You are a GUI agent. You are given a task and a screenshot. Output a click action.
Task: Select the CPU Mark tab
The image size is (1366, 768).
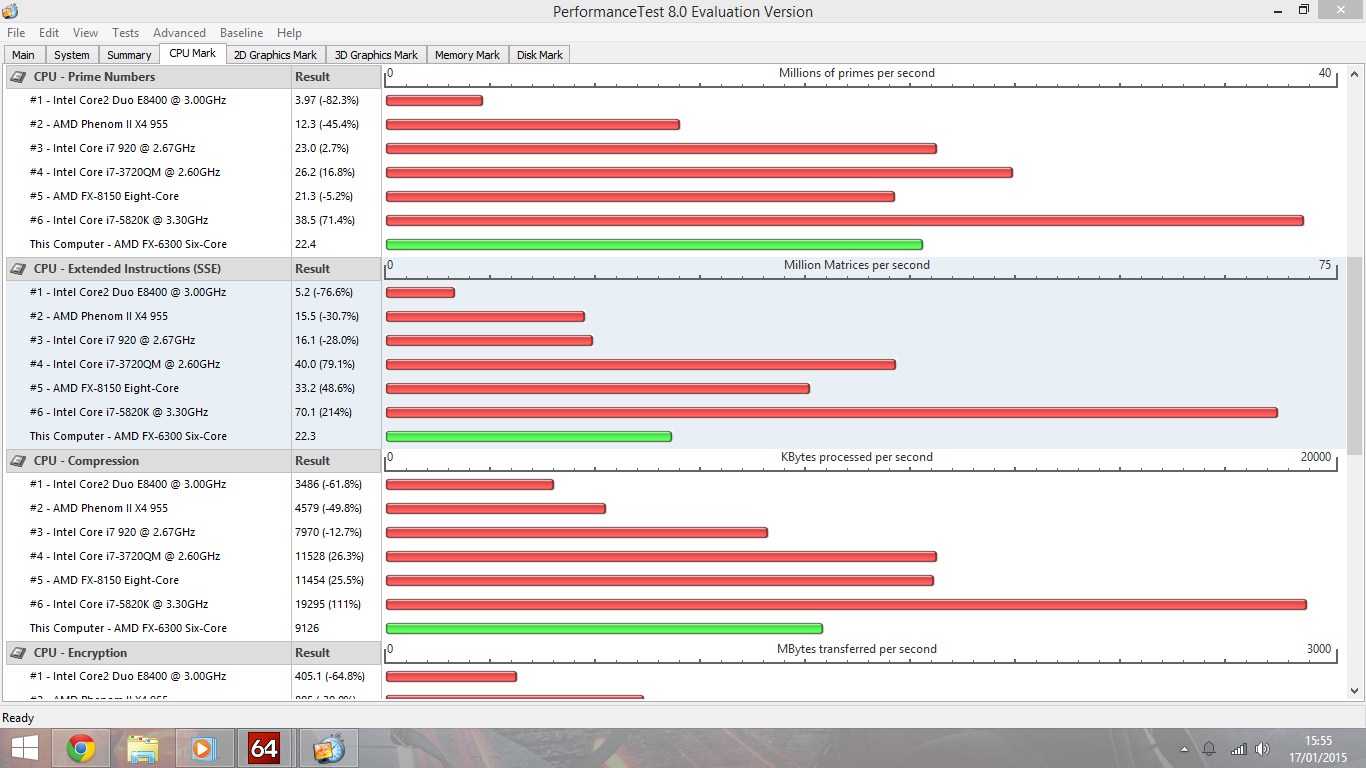pyautogui.click(x=193, y=53)
